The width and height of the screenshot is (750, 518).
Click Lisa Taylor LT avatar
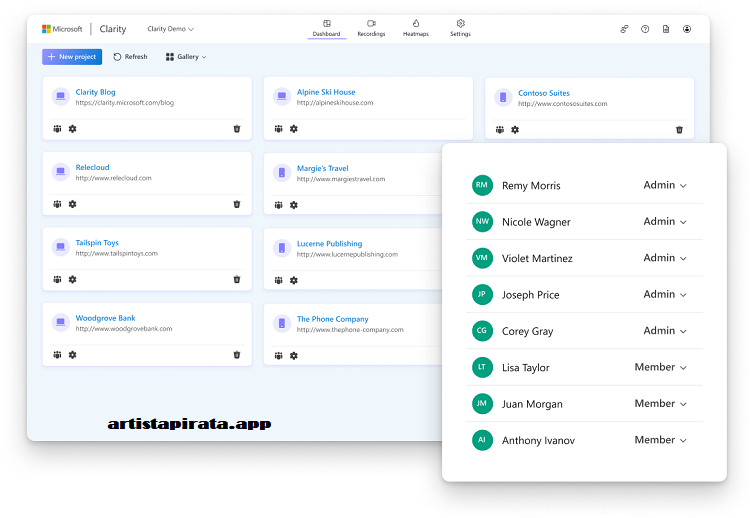(482, 367)
